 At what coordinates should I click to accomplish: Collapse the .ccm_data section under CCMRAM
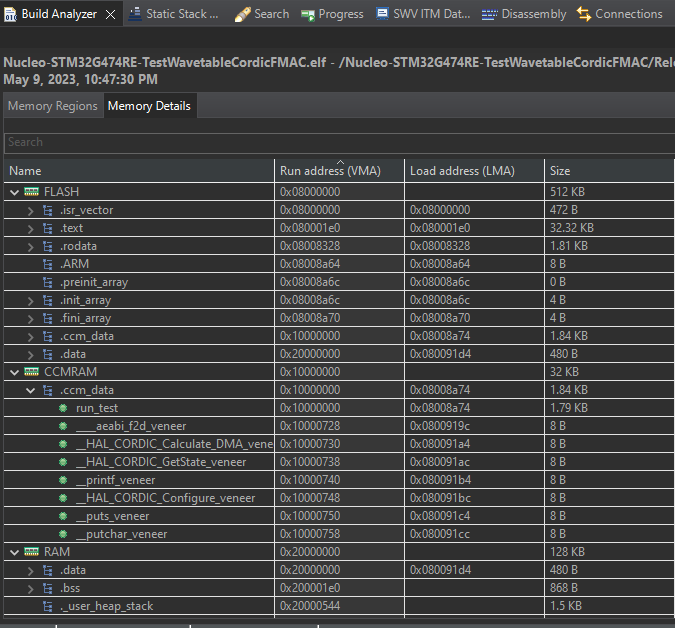coord(30,390)
